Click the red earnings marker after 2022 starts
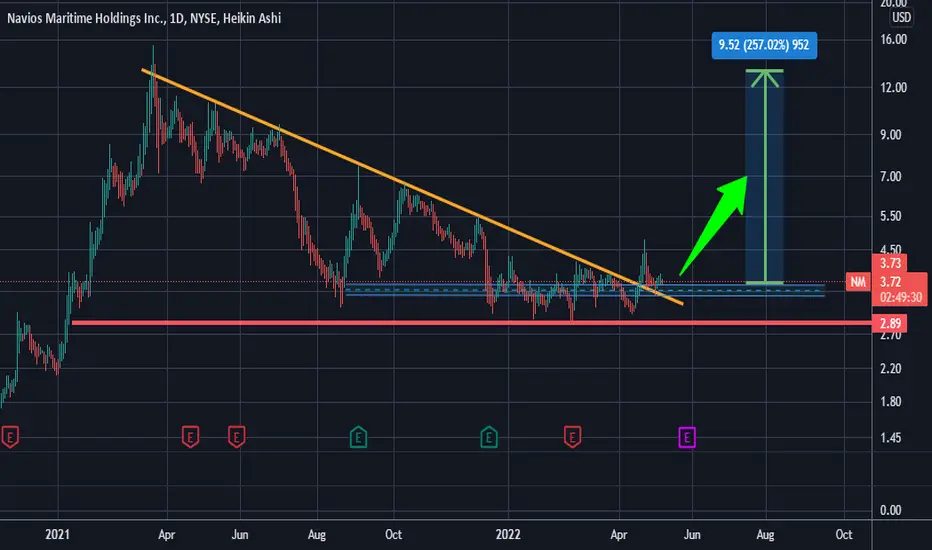 pos(572,437)
